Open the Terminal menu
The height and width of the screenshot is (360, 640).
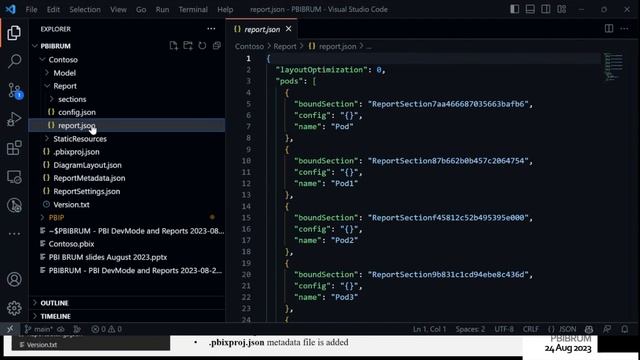(193, 9)
